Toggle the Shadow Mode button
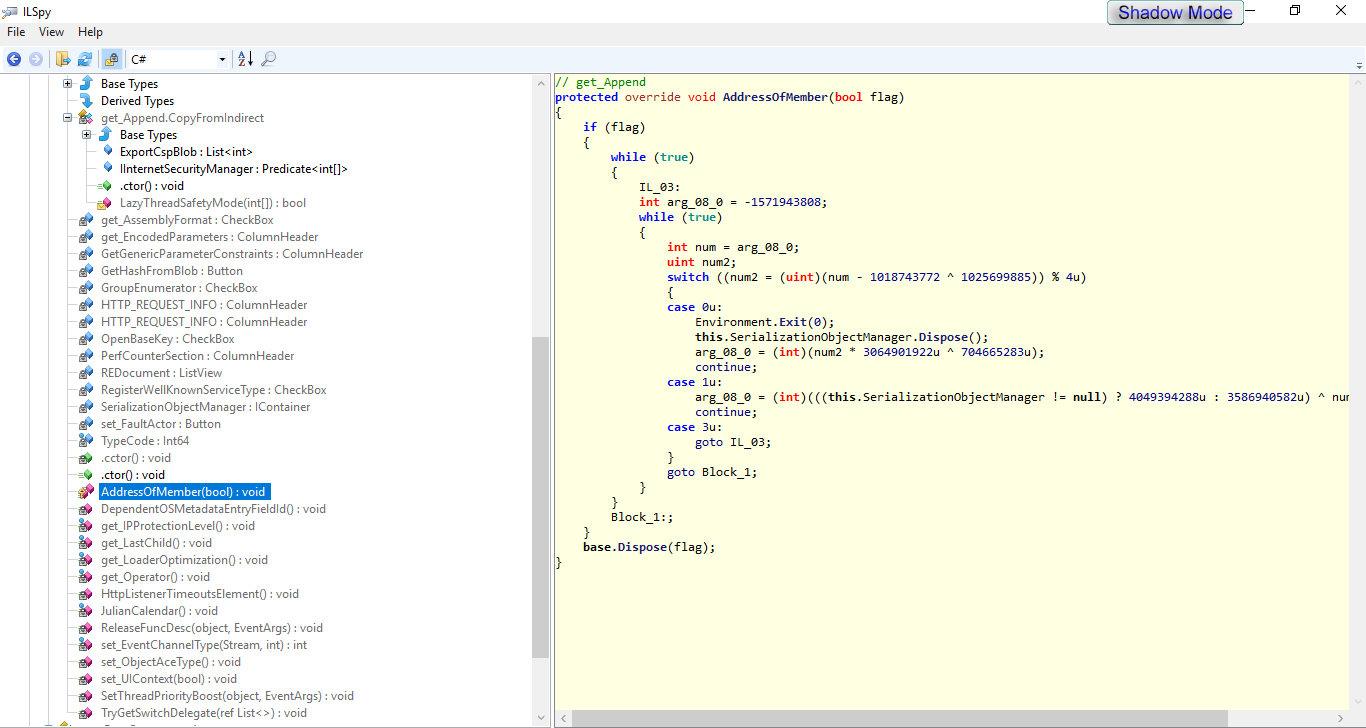1366x728 pixels. pos(1175,13)
